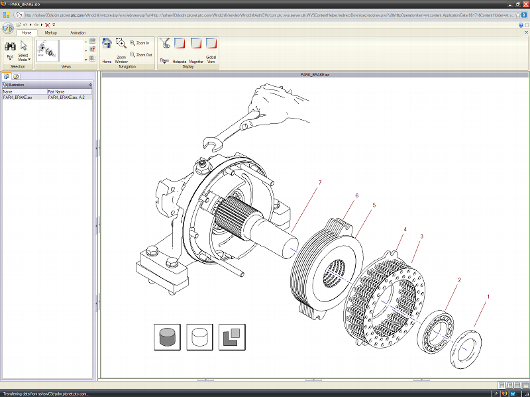Click the Zoom In button
Image resolution: width=530 pixels, height=397 pixels.
(140, 43)
